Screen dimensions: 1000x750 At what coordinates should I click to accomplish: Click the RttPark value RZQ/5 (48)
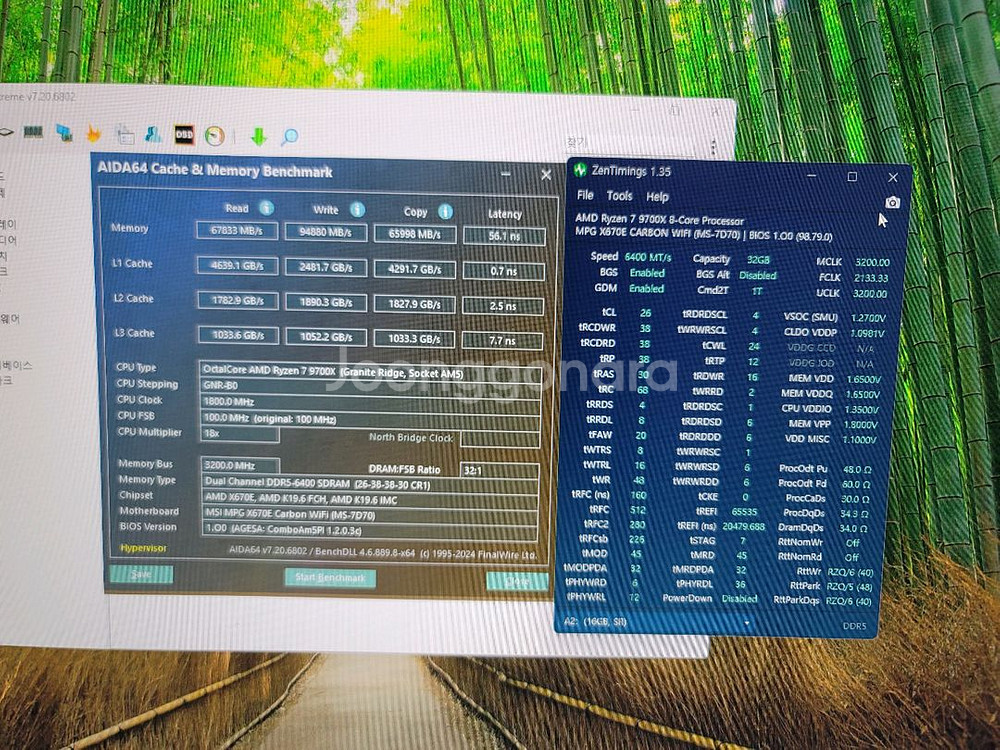click(849, 586)
